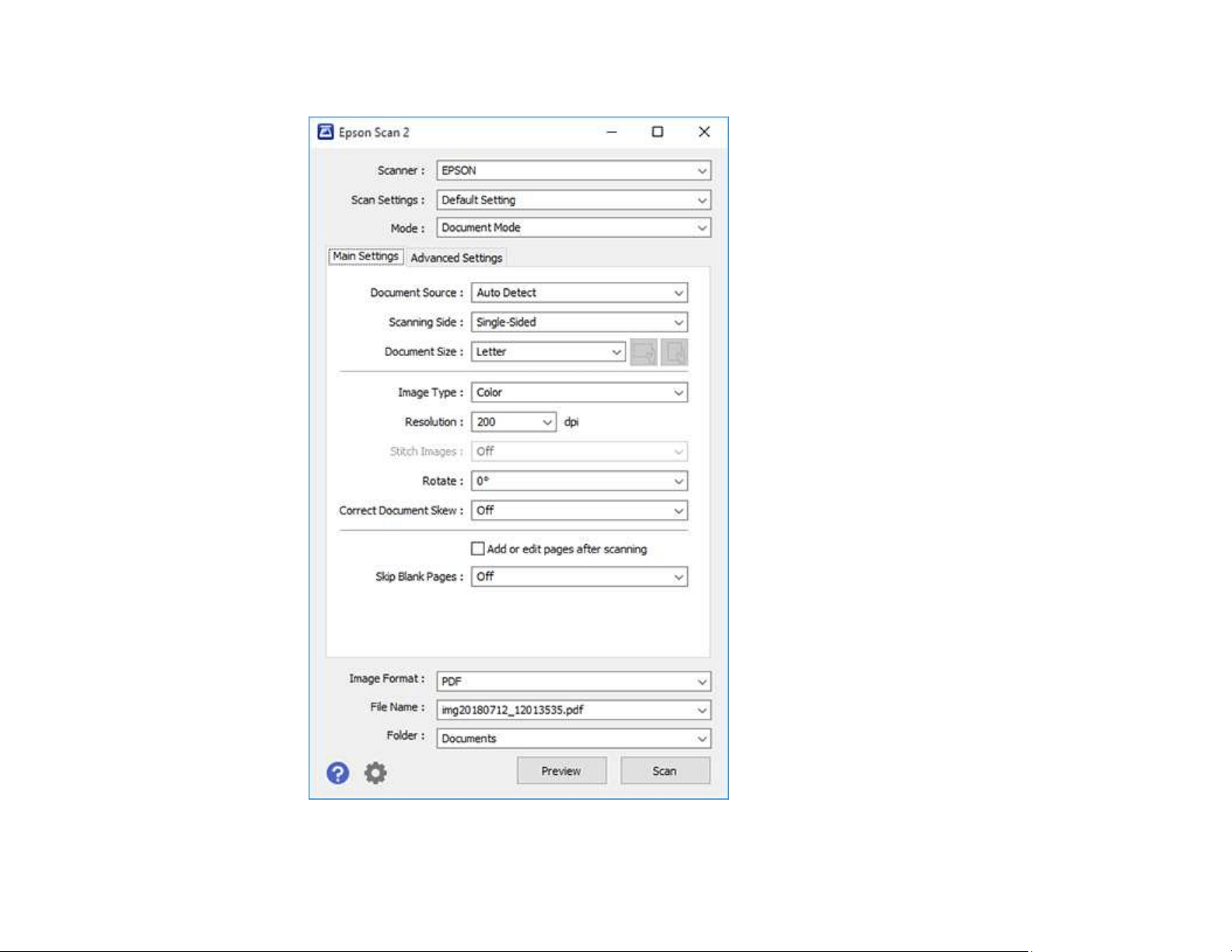Minimize the Epson Scan 2 window
The width and height of the screenshot is (1232, 952).
(612, 132)
